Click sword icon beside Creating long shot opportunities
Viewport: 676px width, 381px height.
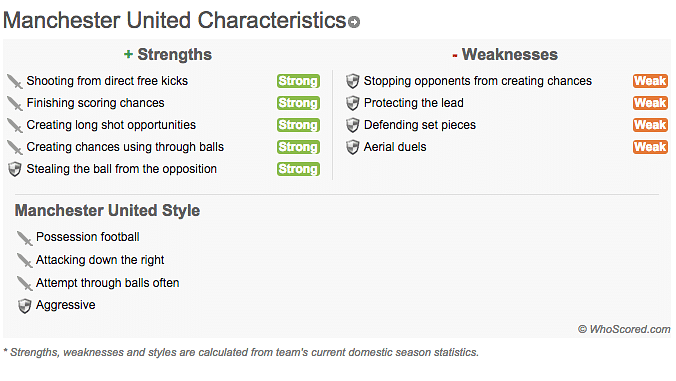[15, 125]
